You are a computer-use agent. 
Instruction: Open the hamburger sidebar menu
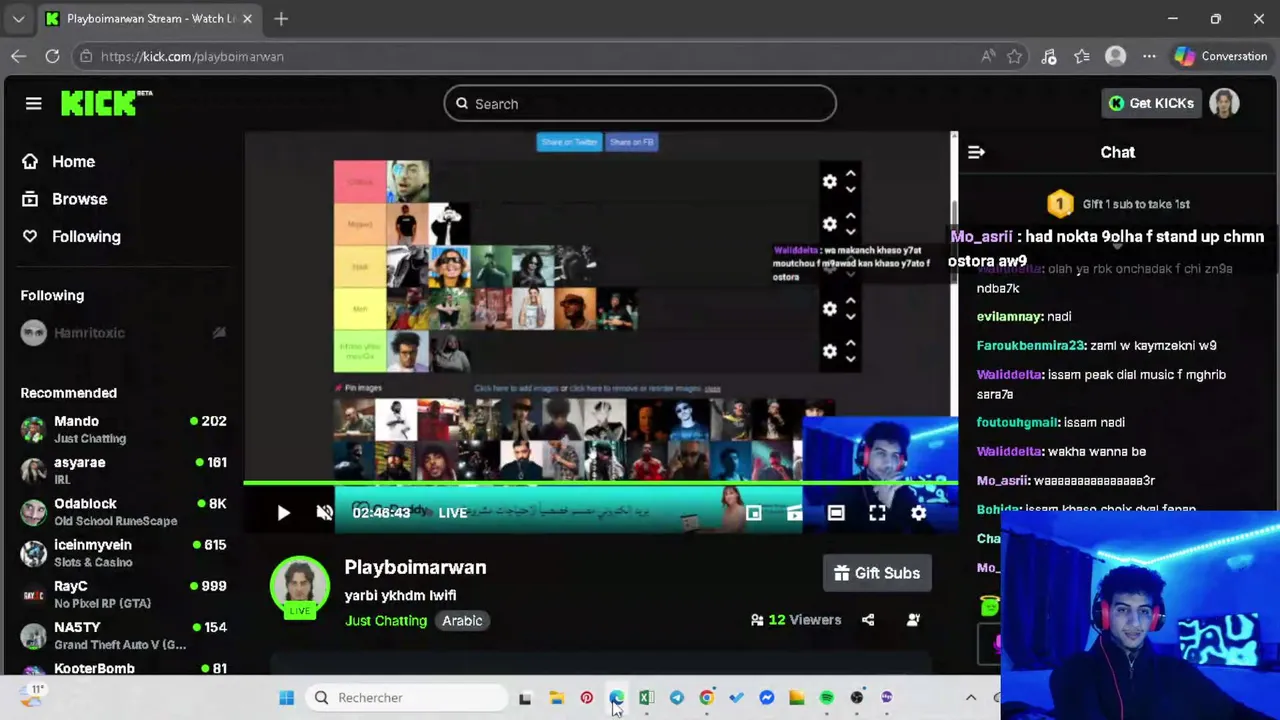point(33,103)
